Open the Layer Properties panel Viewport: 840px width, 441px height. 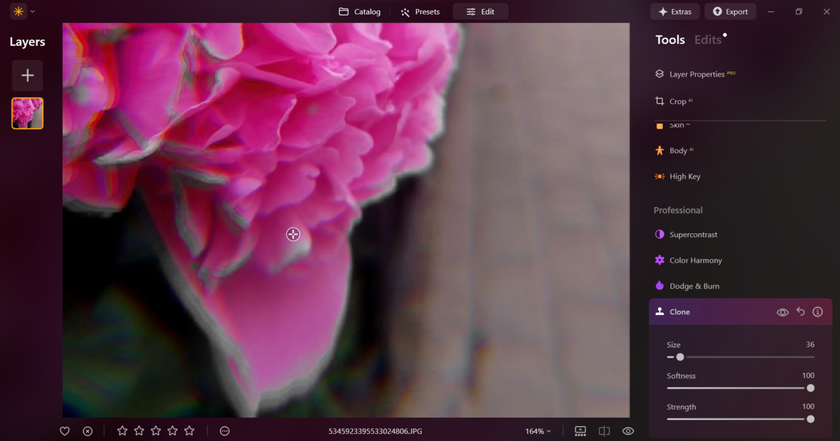click(696, 74)
